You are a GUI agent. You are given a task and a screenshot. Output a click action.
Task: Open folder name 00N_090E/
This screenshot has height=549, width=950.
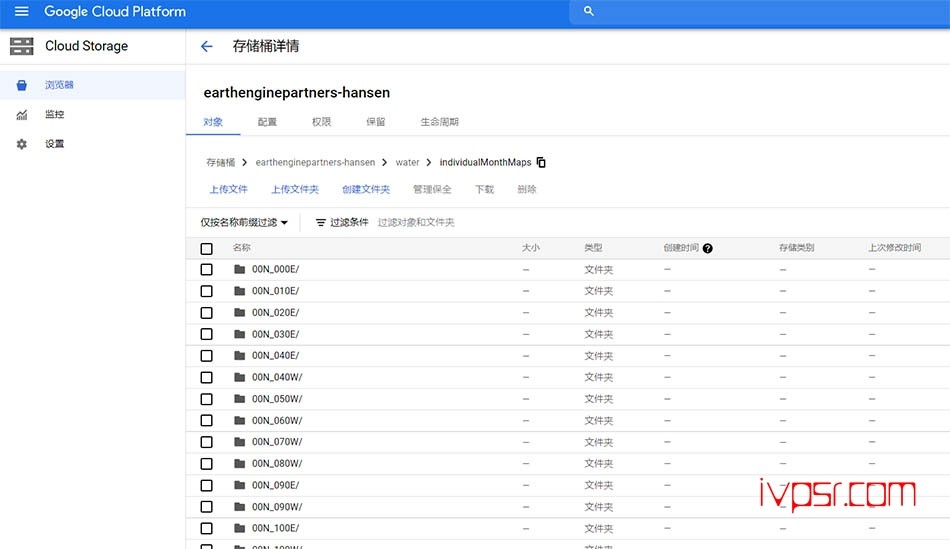coord(276,485)
